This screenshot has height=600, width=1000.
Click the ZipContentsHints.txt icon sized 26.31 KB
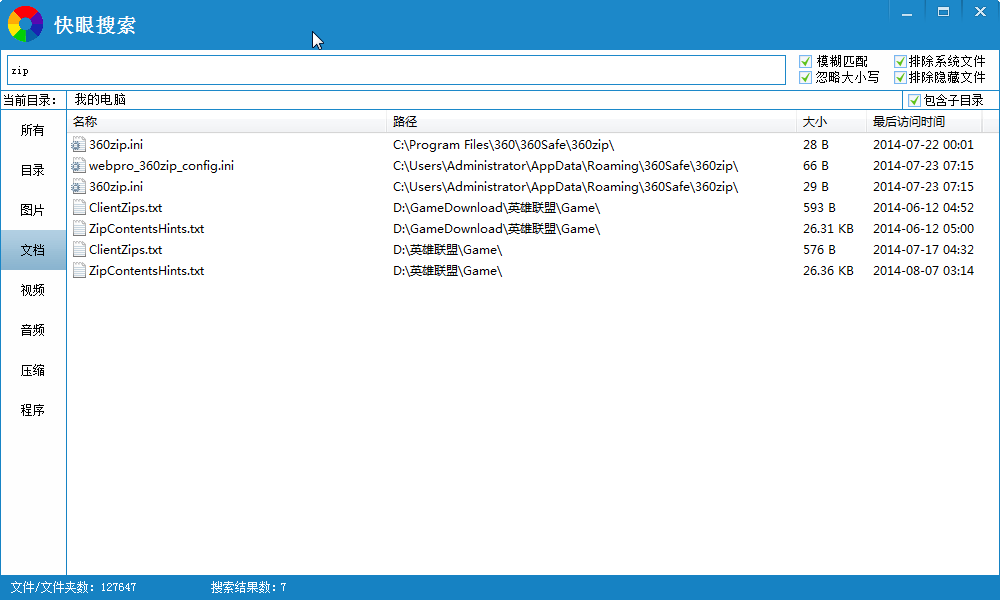[x=79, y=229]
